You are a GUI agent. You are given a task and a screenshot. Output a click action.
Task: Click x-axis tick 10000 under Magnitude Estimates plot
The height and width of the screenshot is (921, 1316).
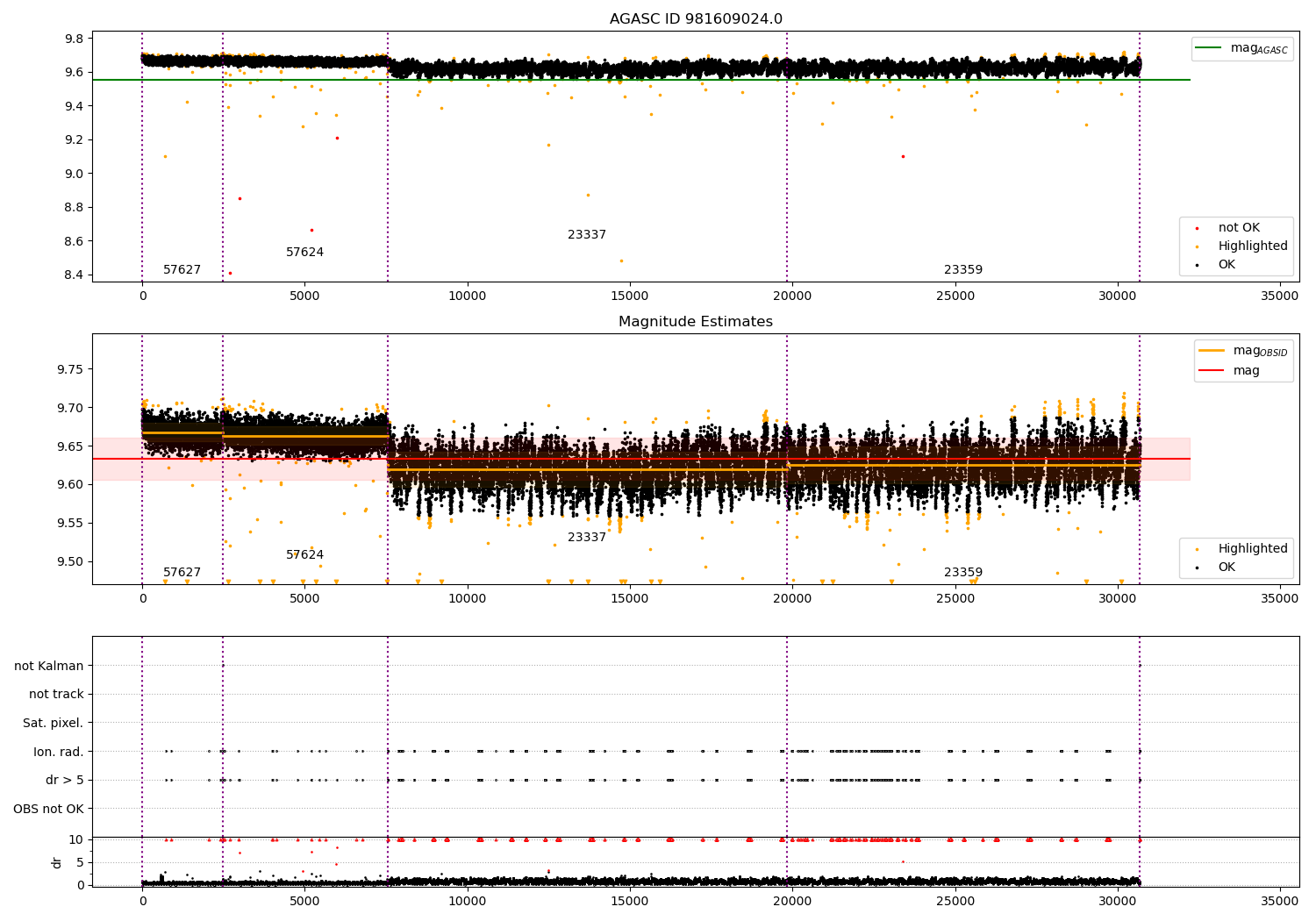468,599
